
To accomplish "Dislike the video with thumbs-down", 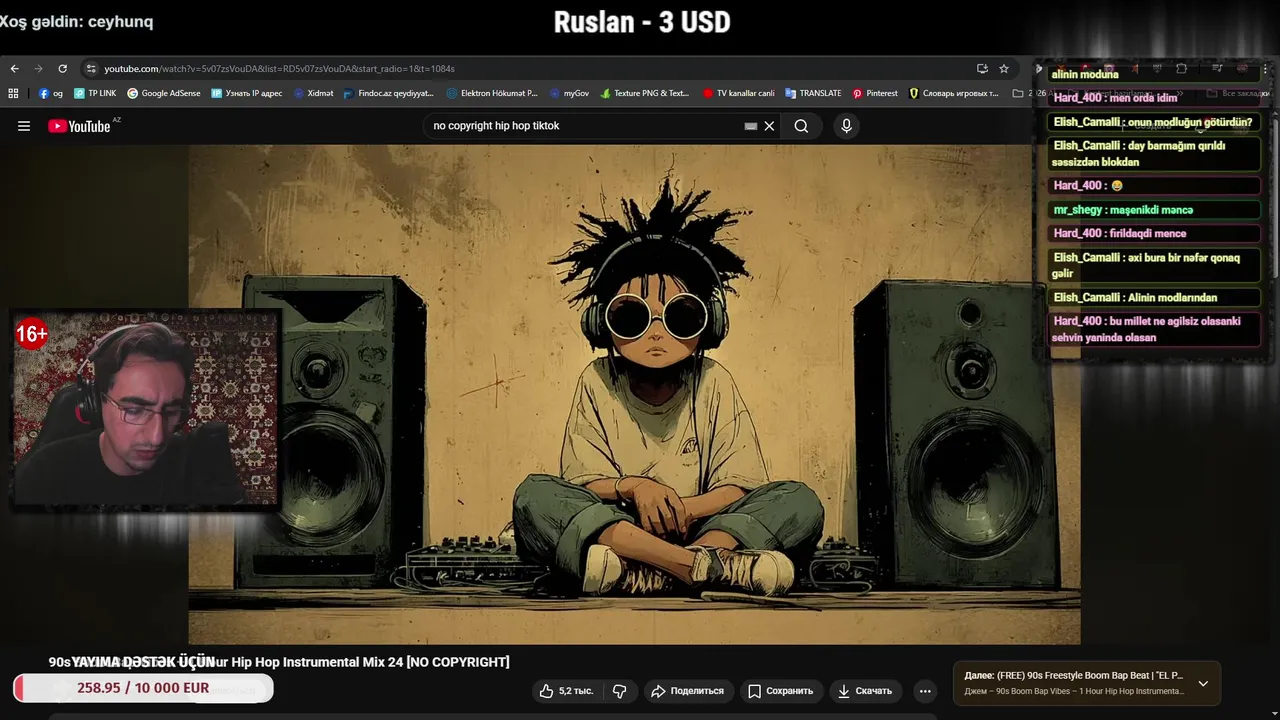I will click(620, 691).
